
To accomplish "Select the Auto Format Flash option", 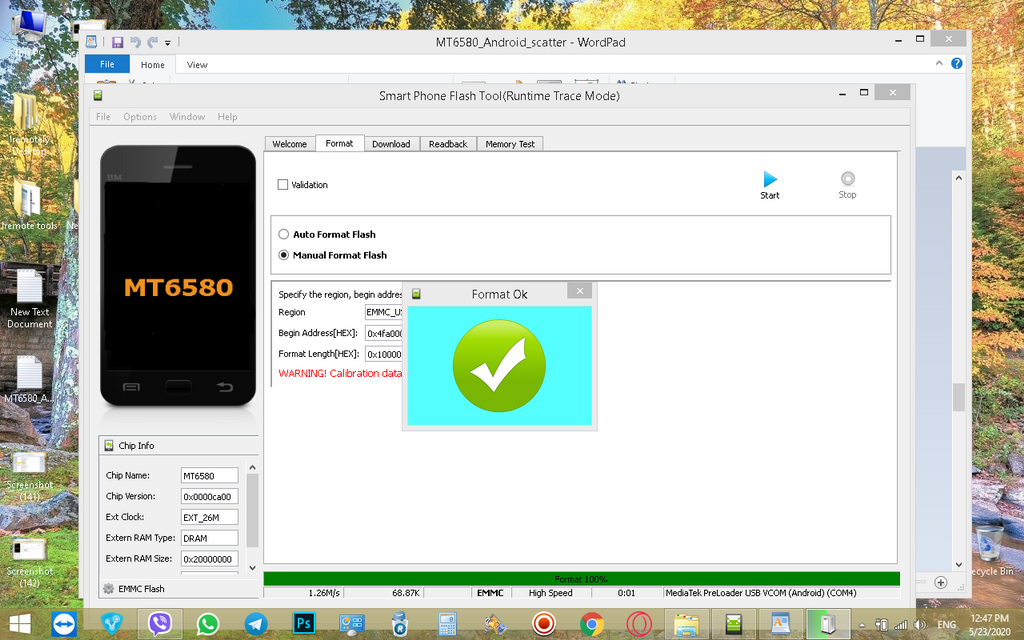I will [x=283, y=234].
